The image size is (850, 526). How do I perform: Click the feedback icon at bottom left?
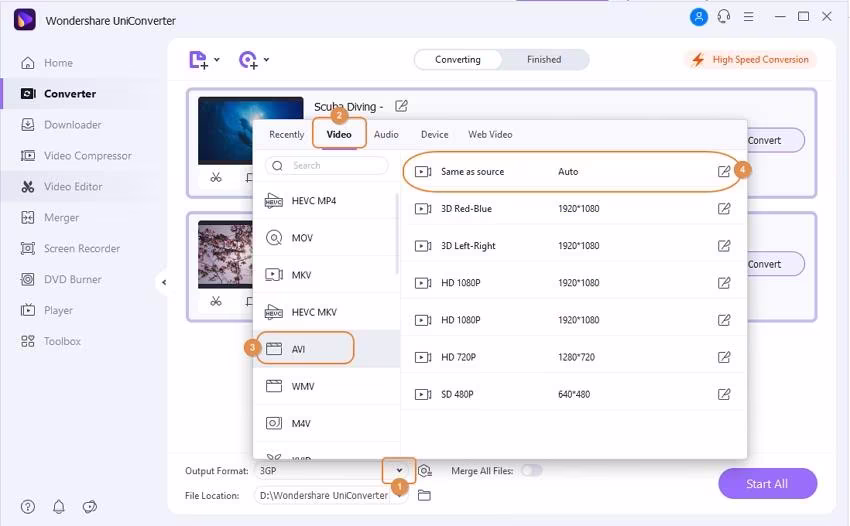point(89,506)
